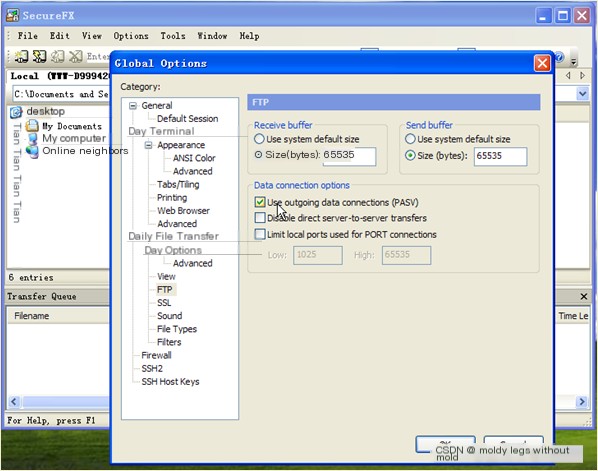Click the Receive buffer size input field
598x471 pixels.
tap(349, 156)
